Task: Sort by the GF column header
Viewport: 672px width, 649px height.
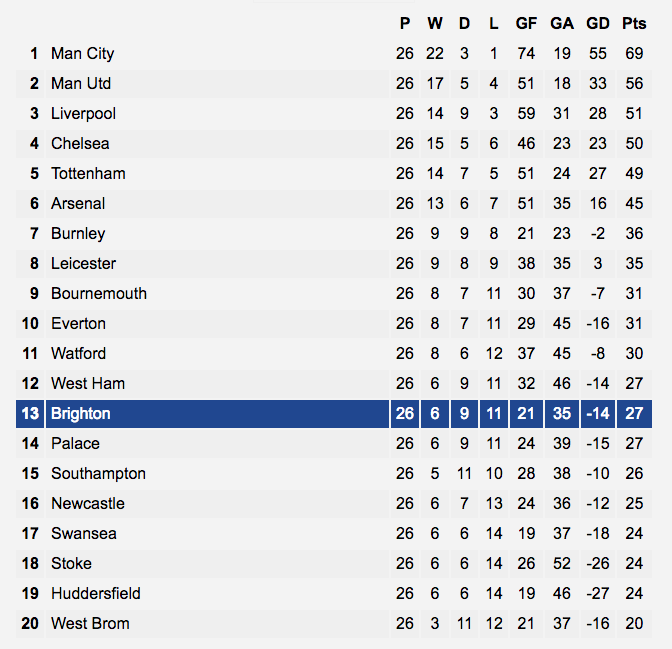Action: pos(526,23)
